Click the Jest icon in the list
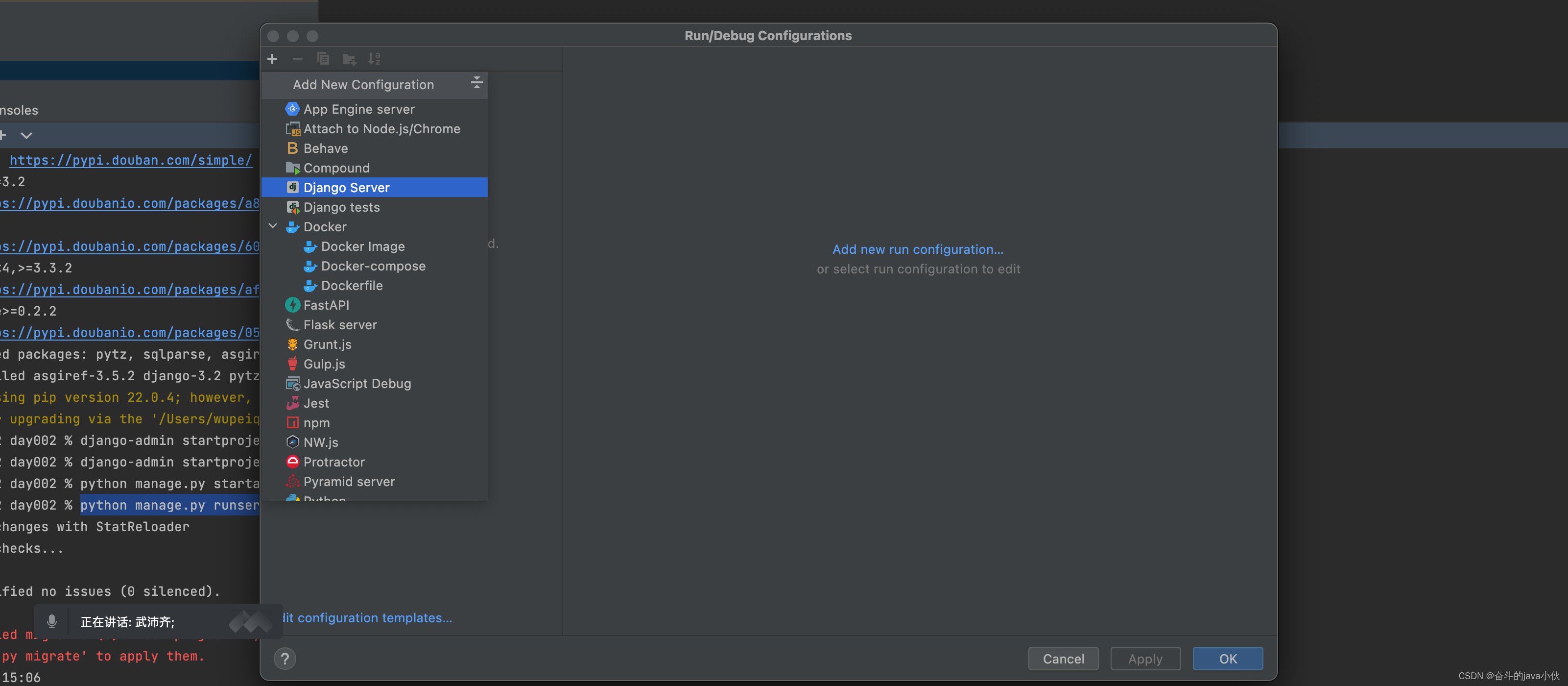Image resolution: width=1568 pixels, height=686 pixels. click(x=293, y=403)
